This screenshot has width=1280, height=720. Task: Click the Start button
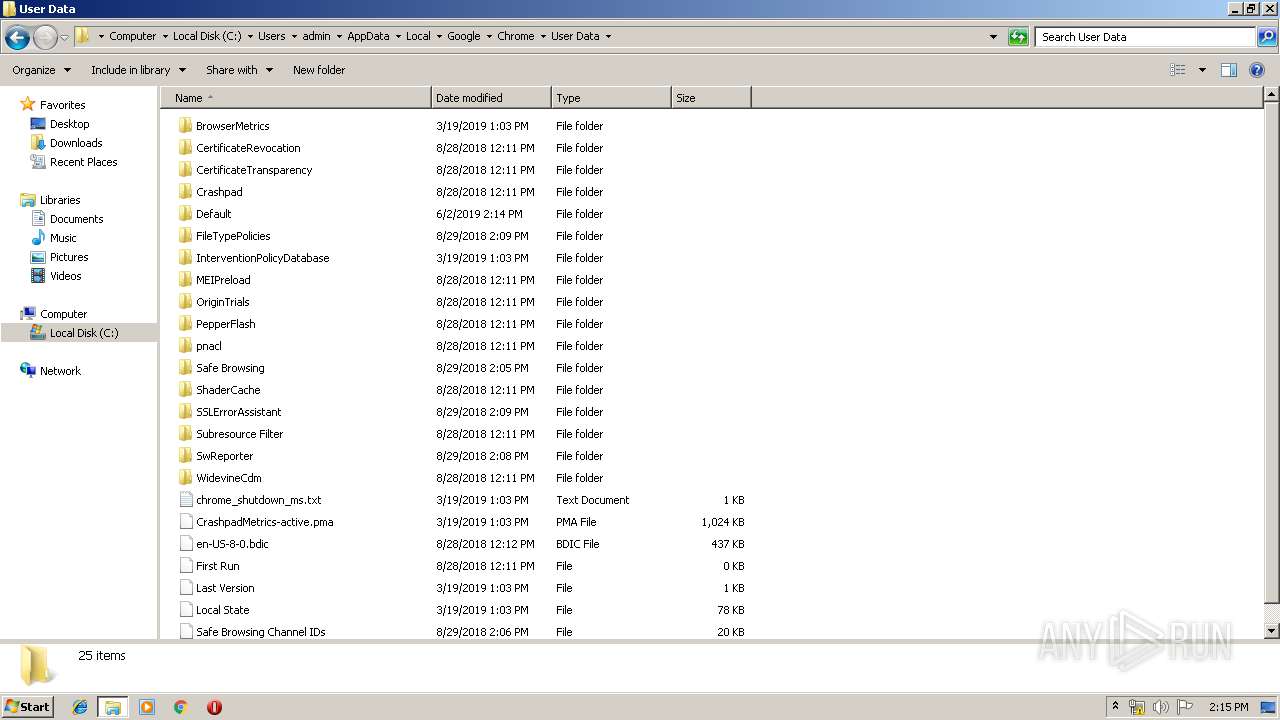coord(27,707)
